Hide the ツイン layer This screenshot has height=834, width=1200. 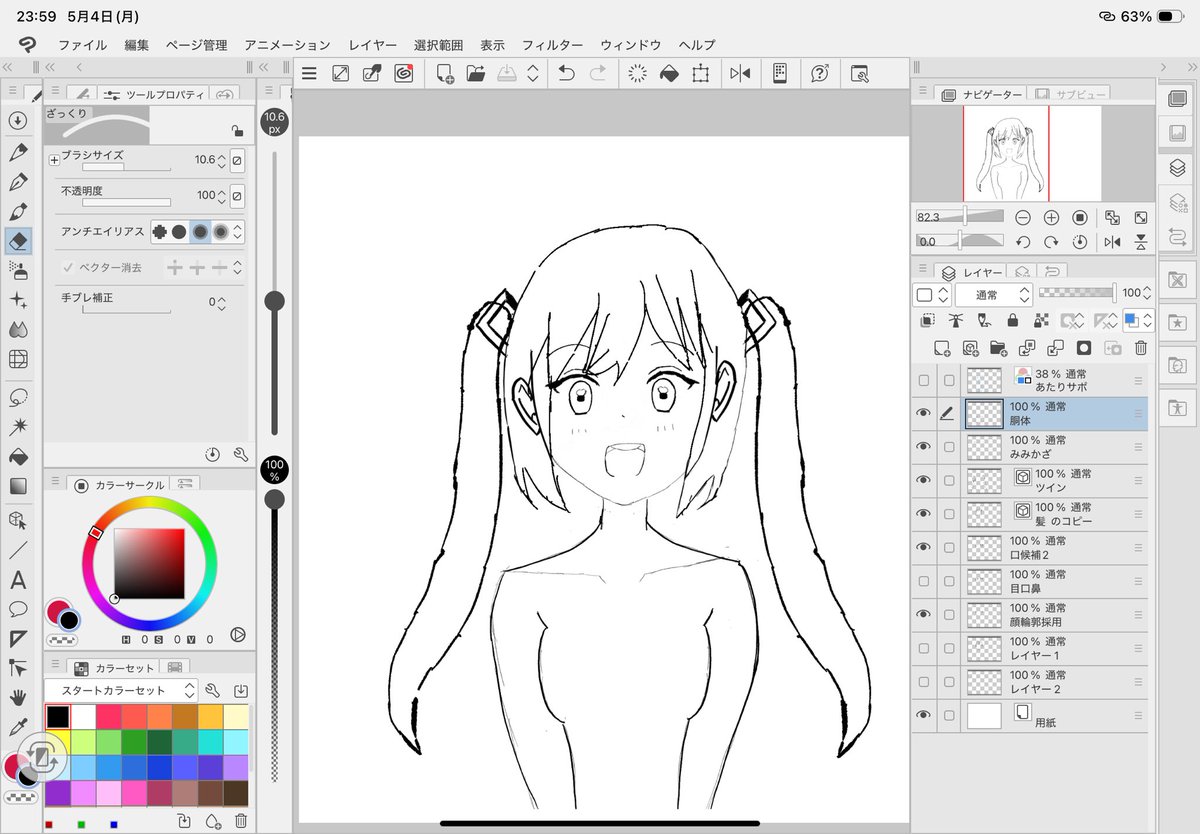pos(923,481)
